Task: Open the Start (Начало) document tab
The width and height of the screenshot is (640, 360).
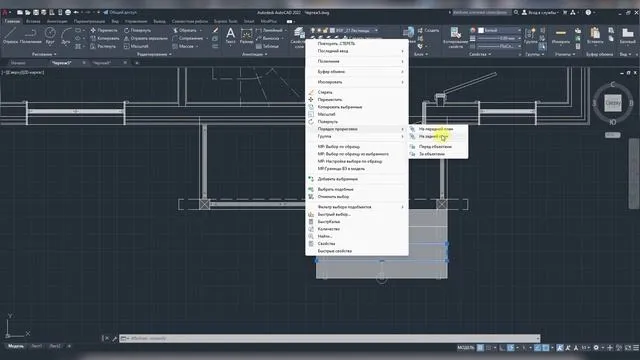Action: click(x=18, y=63)
